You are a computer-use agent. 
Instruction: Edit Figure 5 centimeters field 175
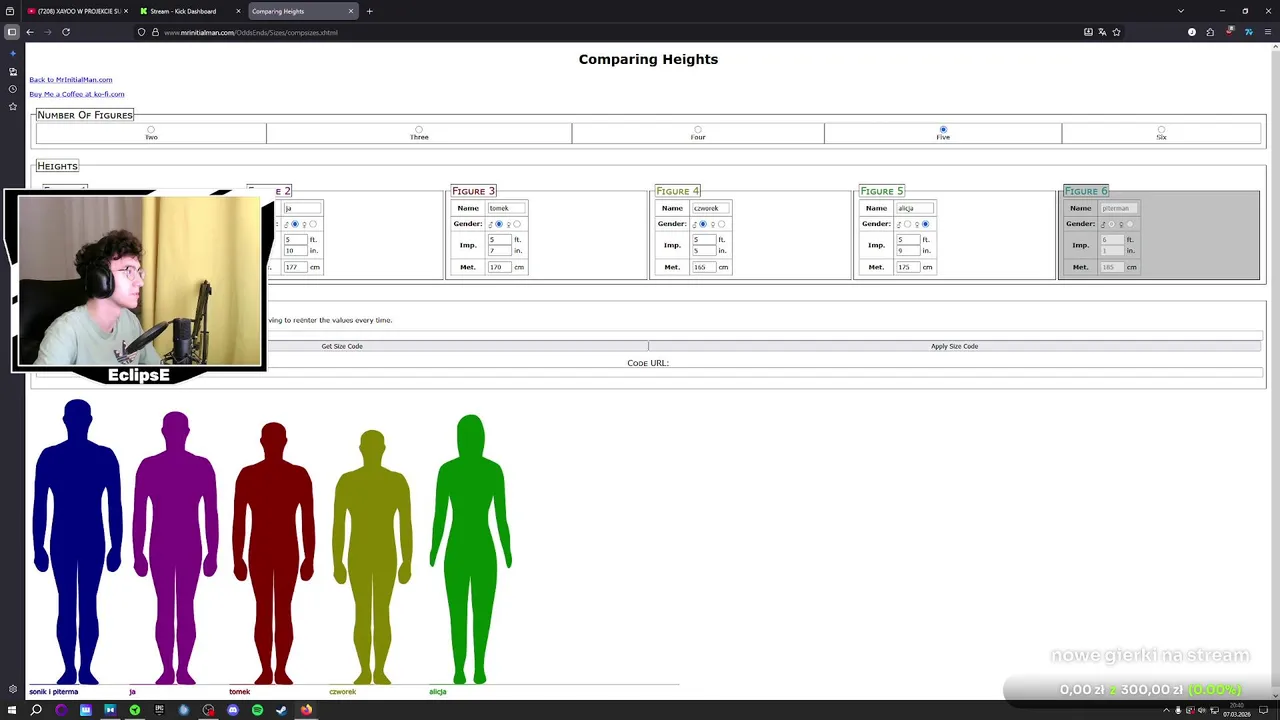(907, 267)
